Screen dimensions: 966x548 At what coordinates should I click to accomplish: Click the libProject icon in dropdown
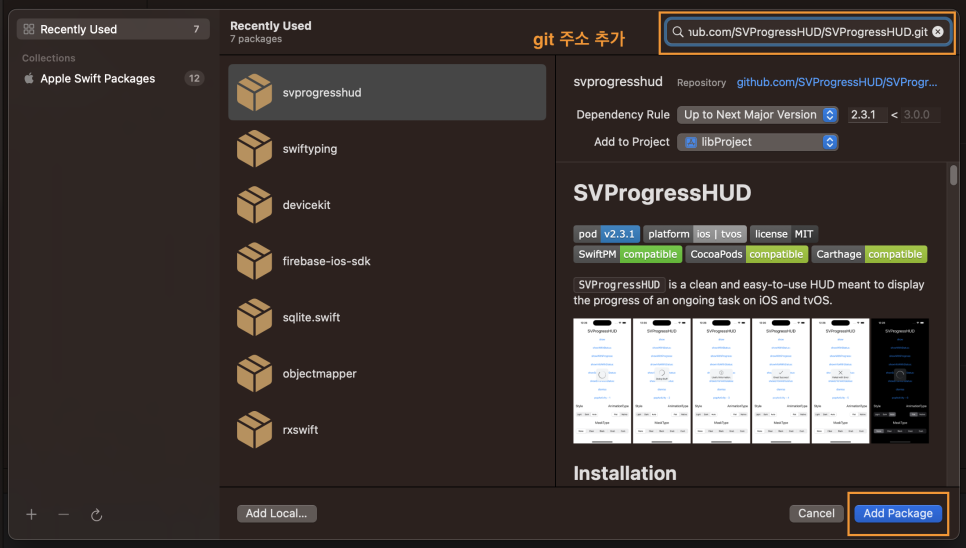pyautogui.click(x=691, y=142)
